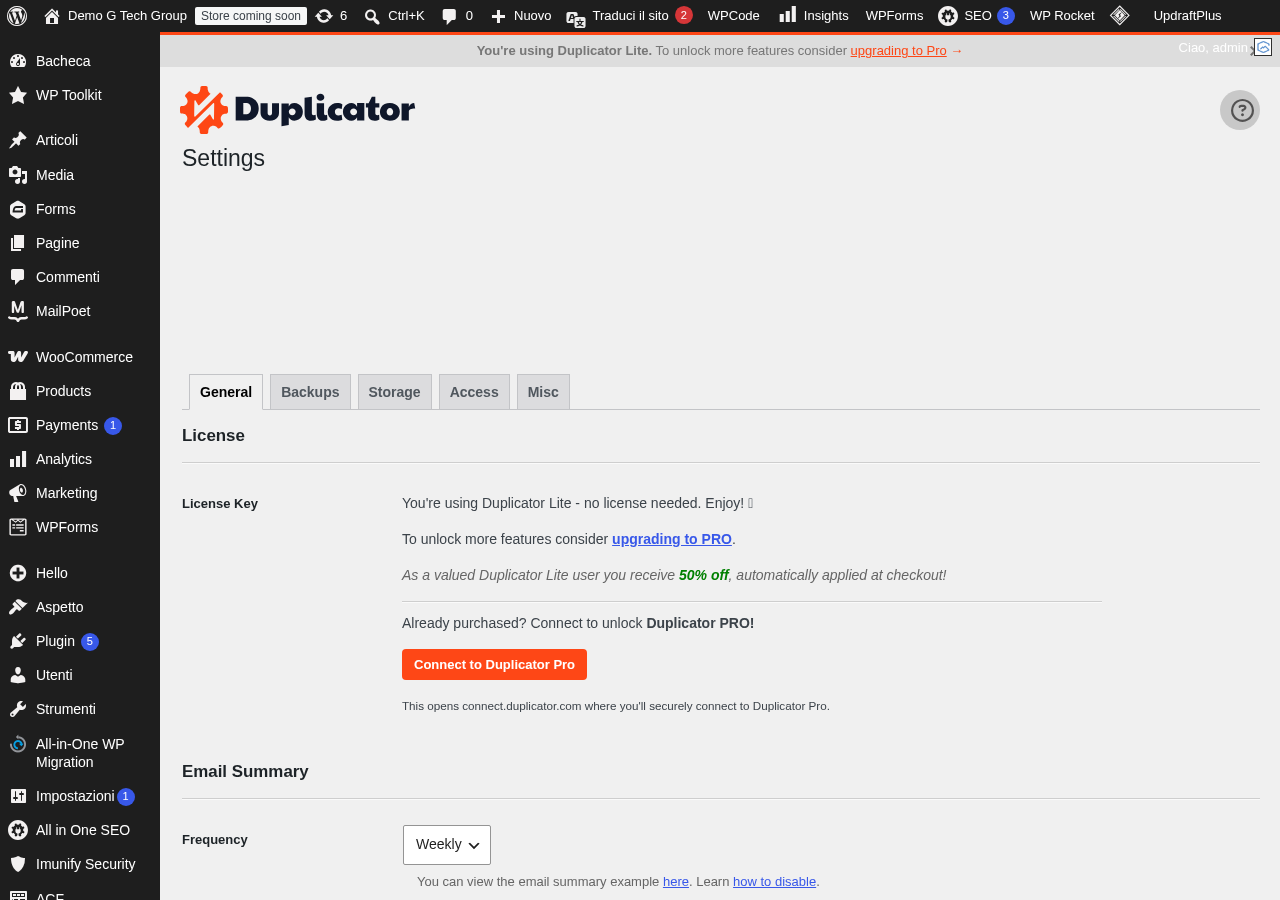
Task: Switch to the Misc tab
Action: [x=543, y=392]
